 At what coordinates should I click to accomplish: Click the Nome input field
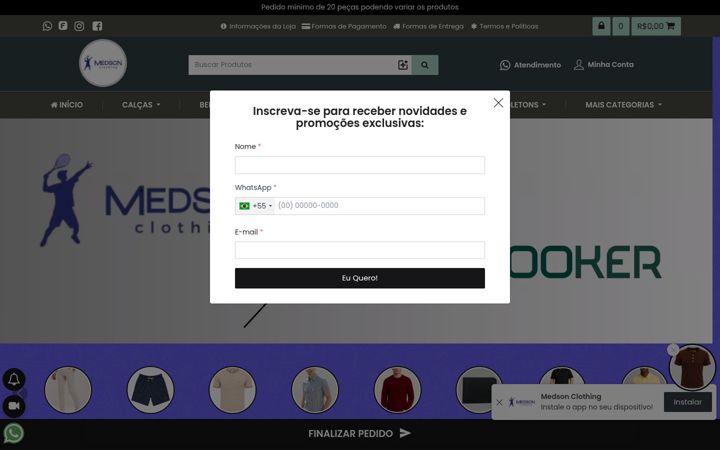pyautogui.click(x=360, y=165)
